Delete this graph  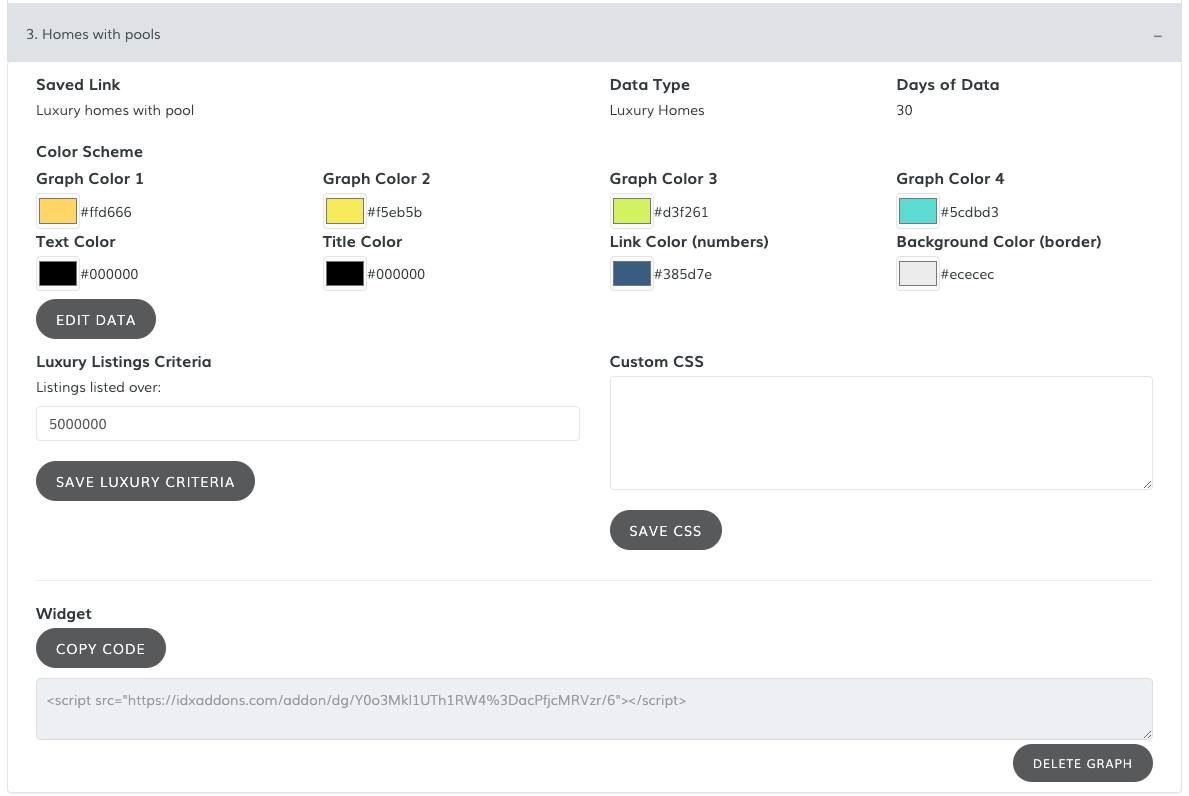(x=1082, y=763)
